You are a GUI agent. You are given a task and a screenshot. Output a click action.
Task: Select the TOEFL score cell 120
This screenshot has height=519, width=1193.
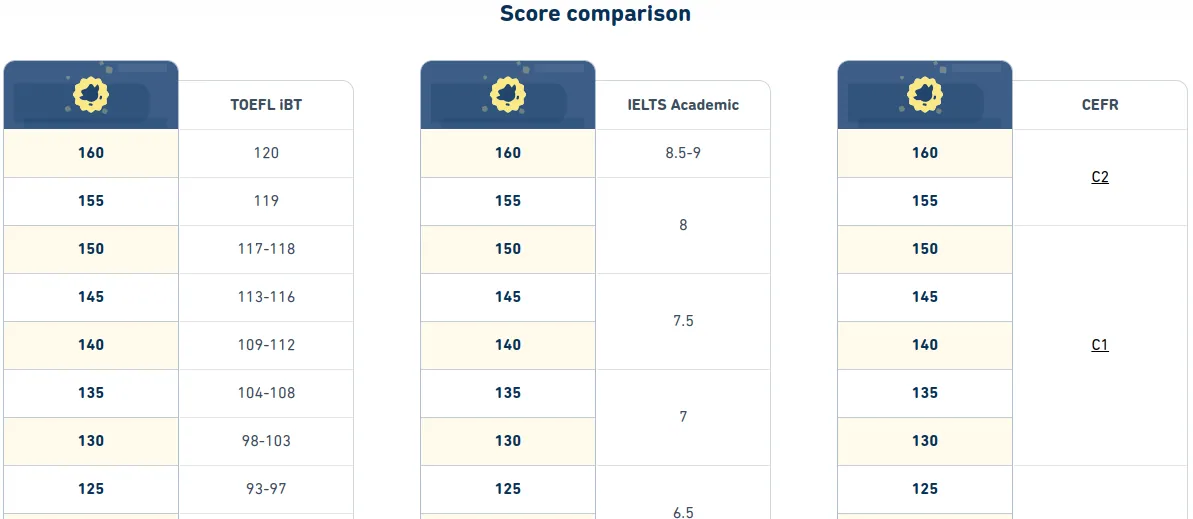point(266,153)
